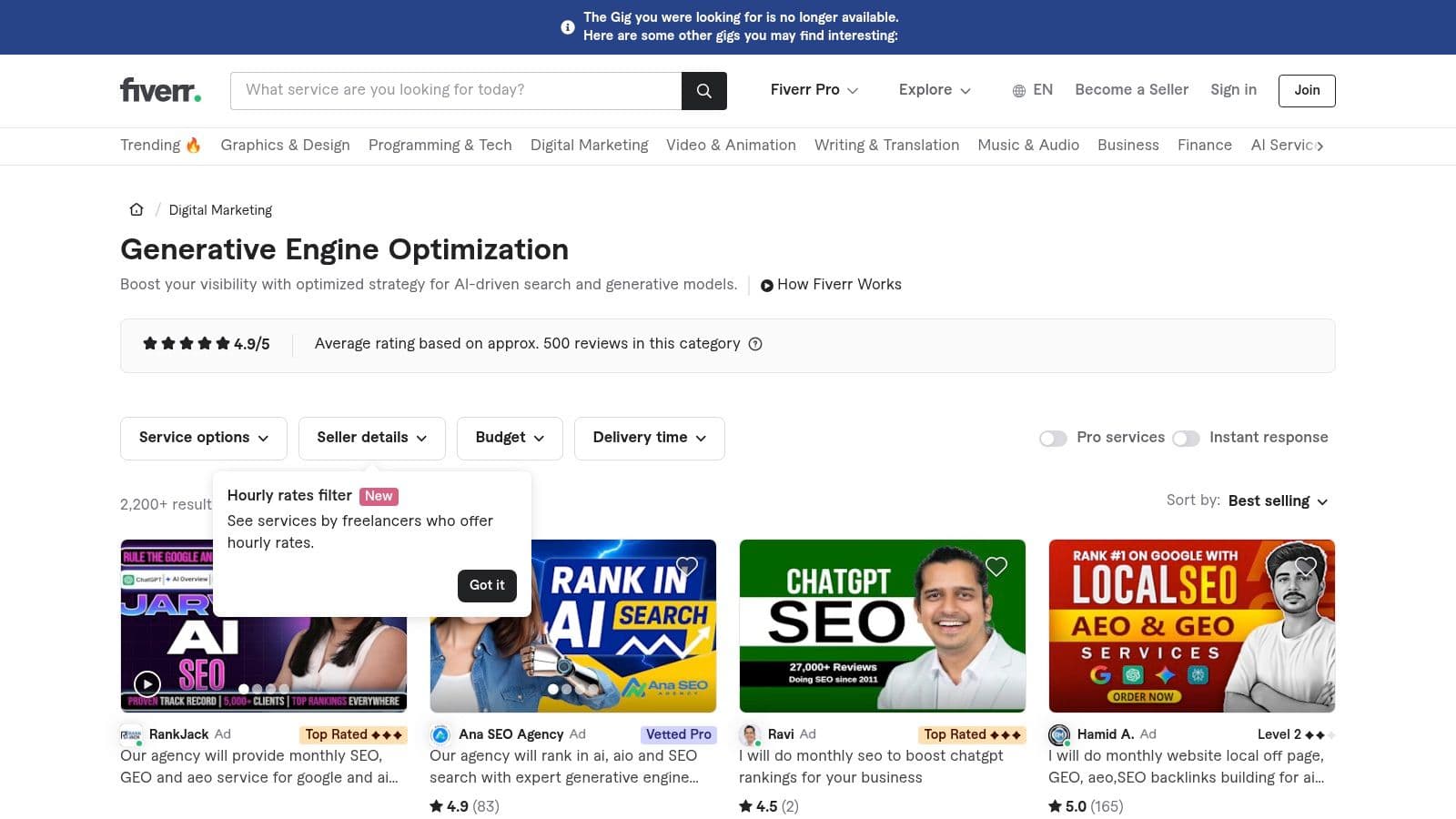
Task: Open the Service options filter
Action: [203, 438]
